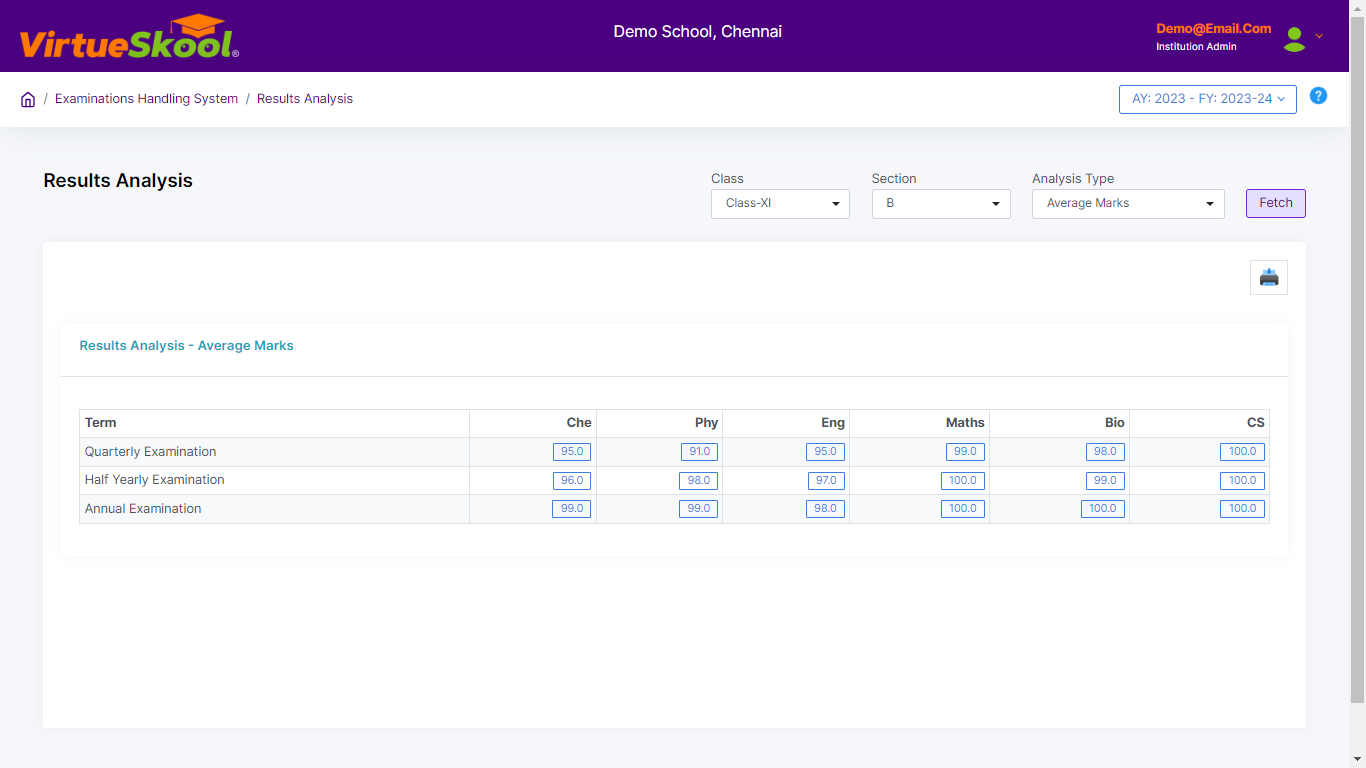Click Quarterly Examination Che value 95.0
Viewport: 1366px width, 768px height.
coord(572,452)
